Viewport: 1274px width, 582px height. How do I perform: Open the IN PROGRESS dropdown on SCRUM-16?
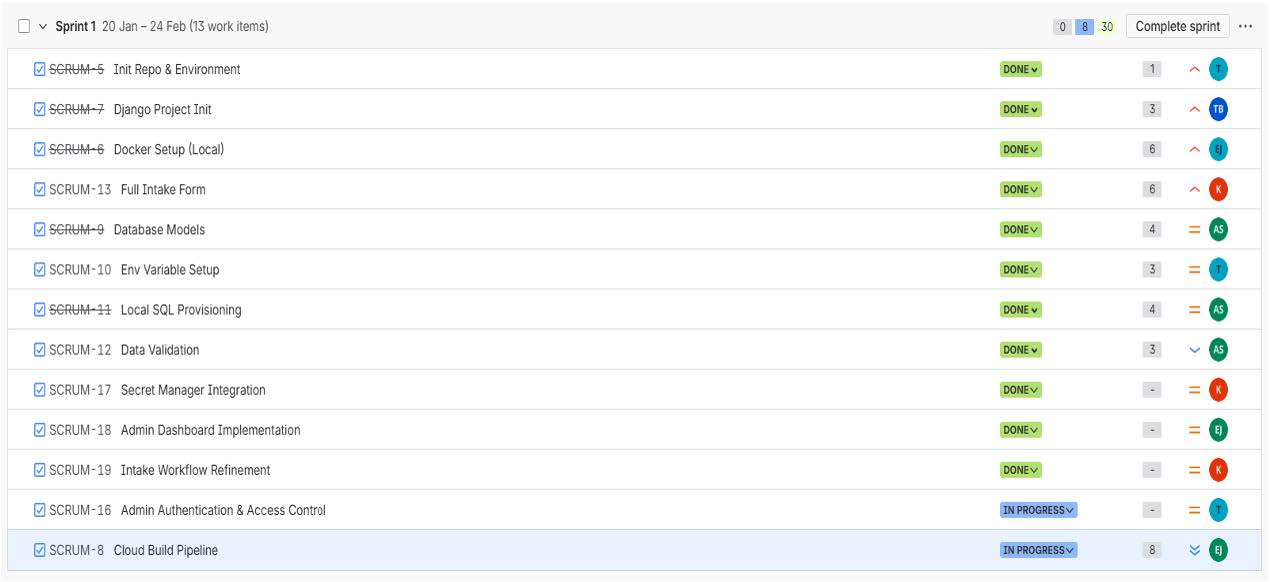click(x=1040, y=508)
